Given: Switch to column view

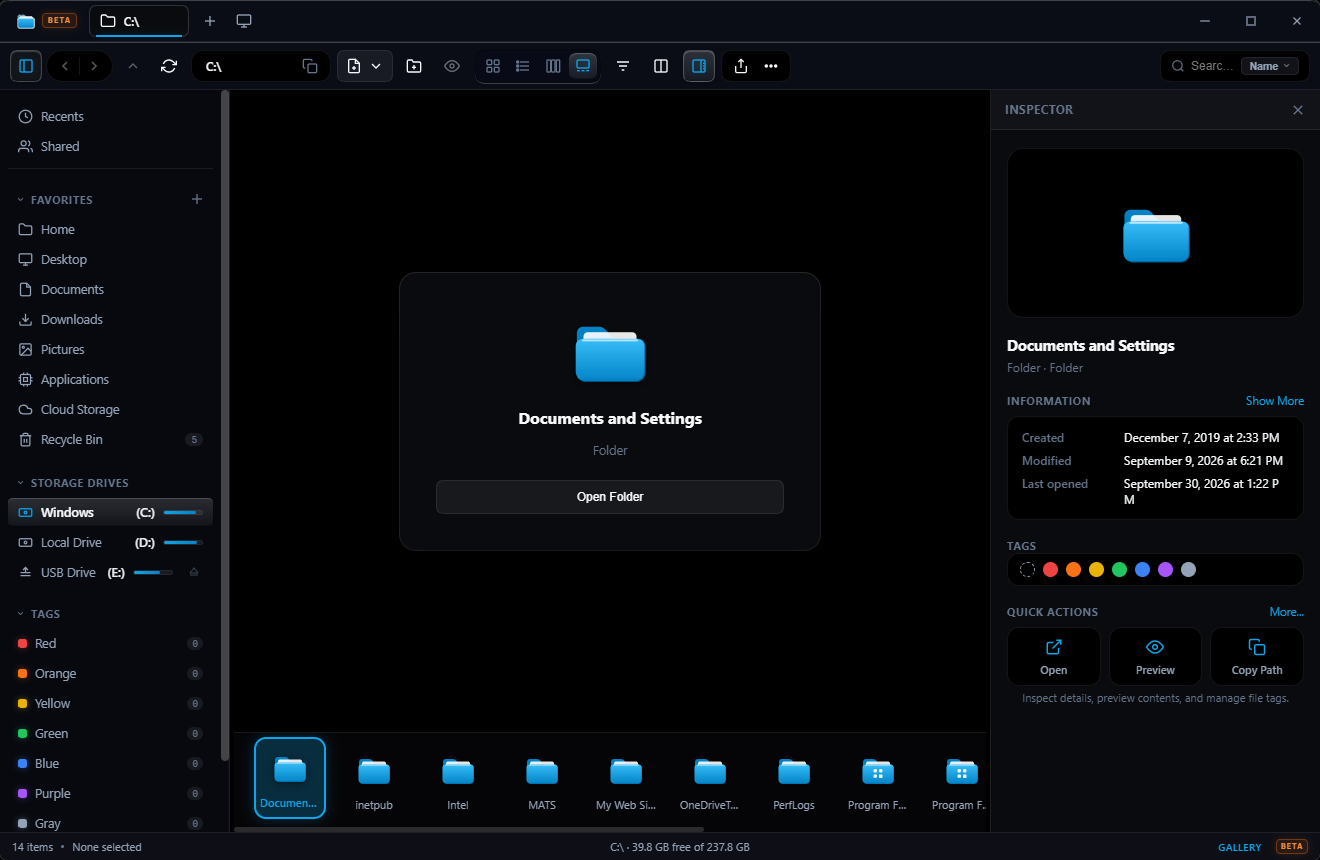Looking at the screenshot, I should 553,66.
